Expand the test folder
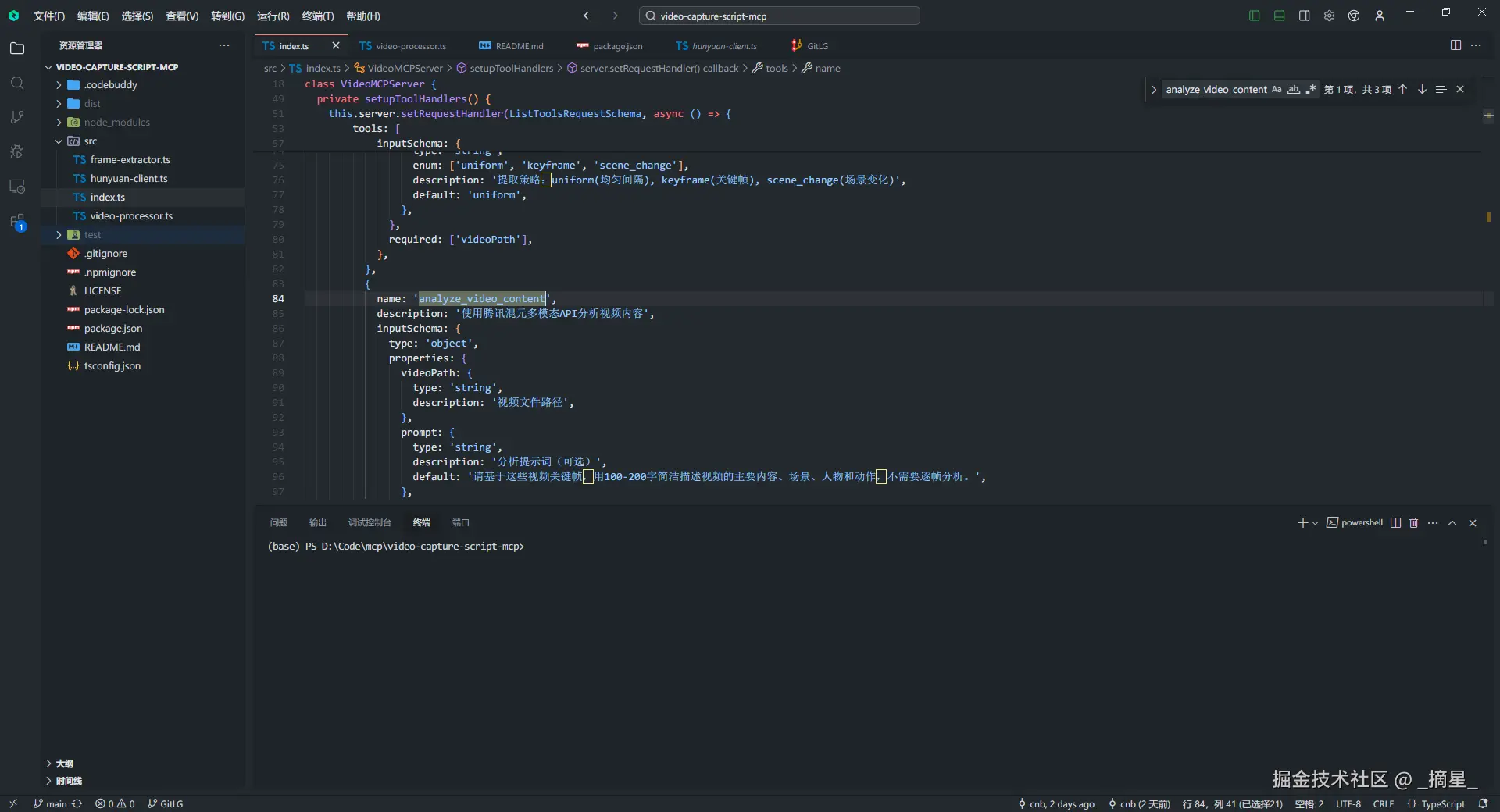 (59, 234)
